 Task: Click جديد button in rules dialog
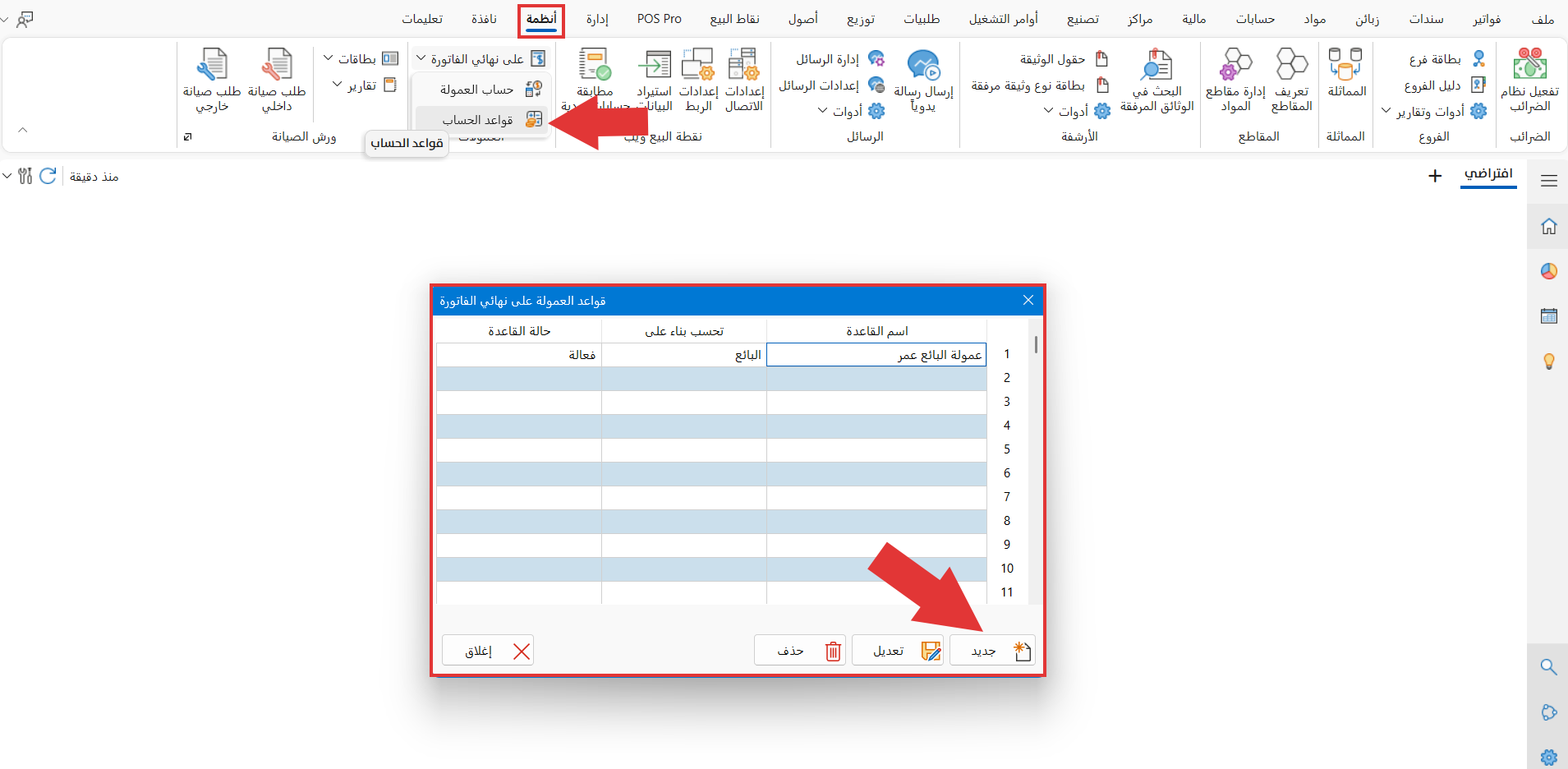pos(992,651)
